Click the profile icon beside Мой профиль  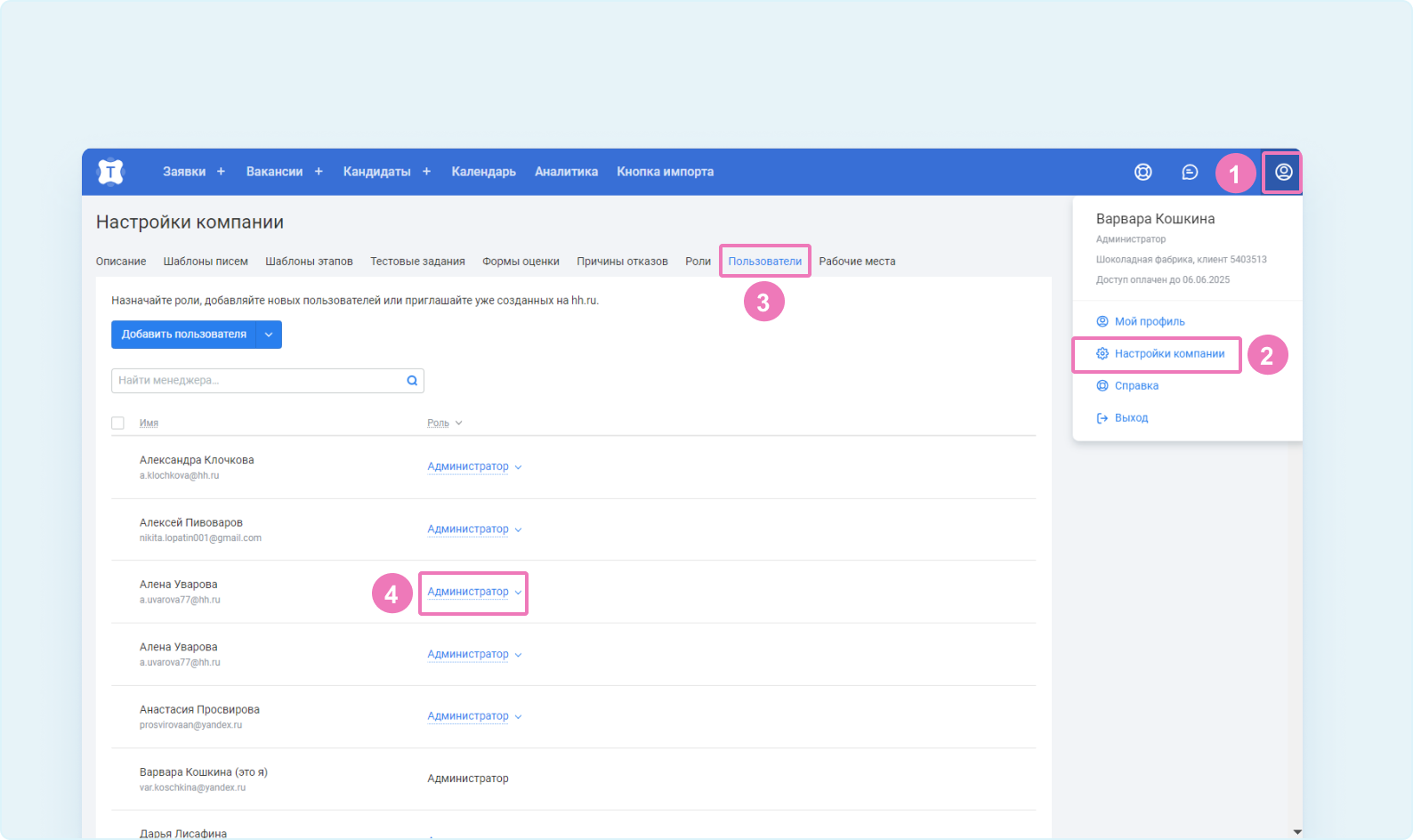click(1102, 321)
